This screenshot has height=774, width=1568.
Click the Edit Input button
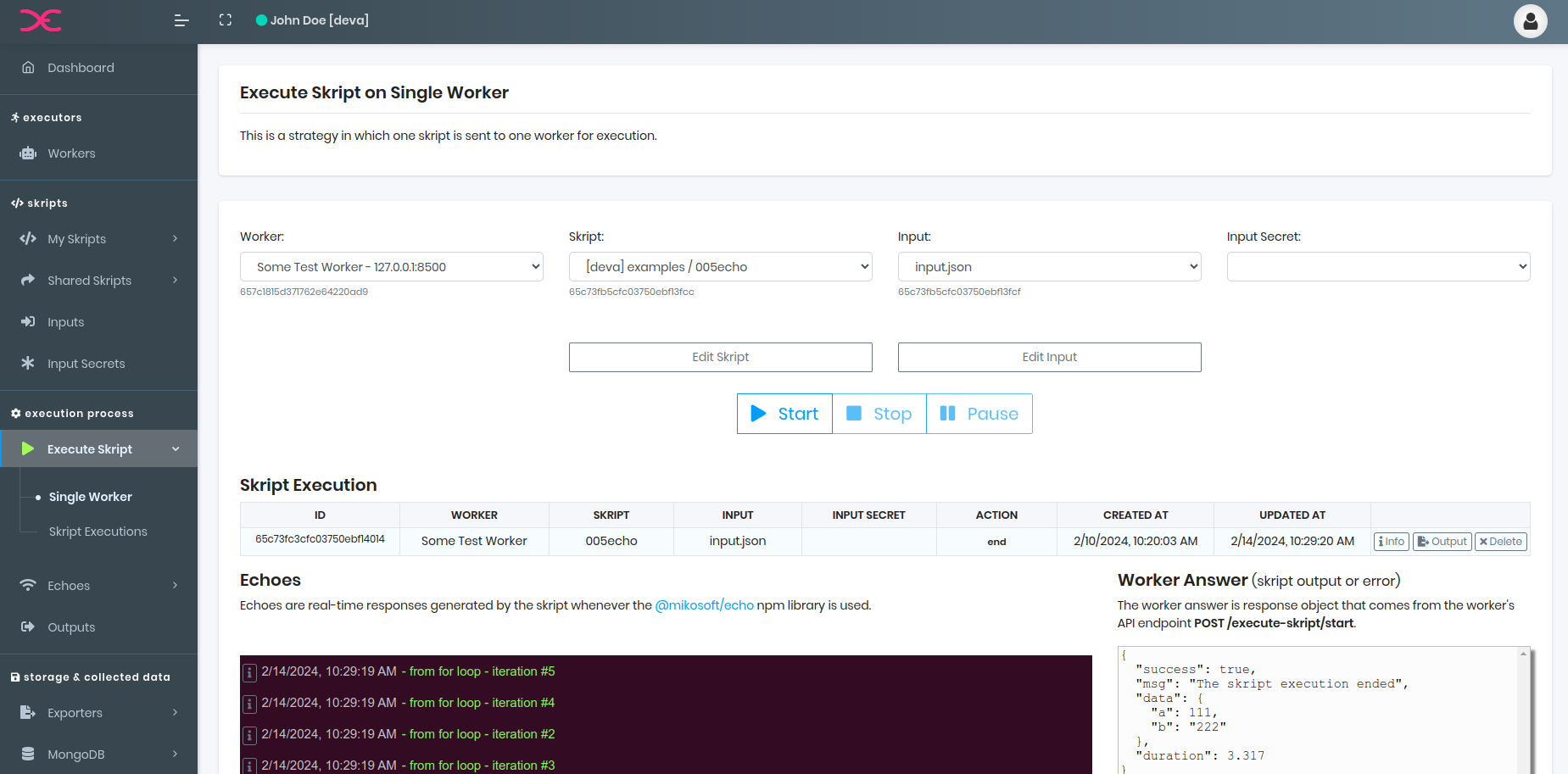pos(1050,357)
